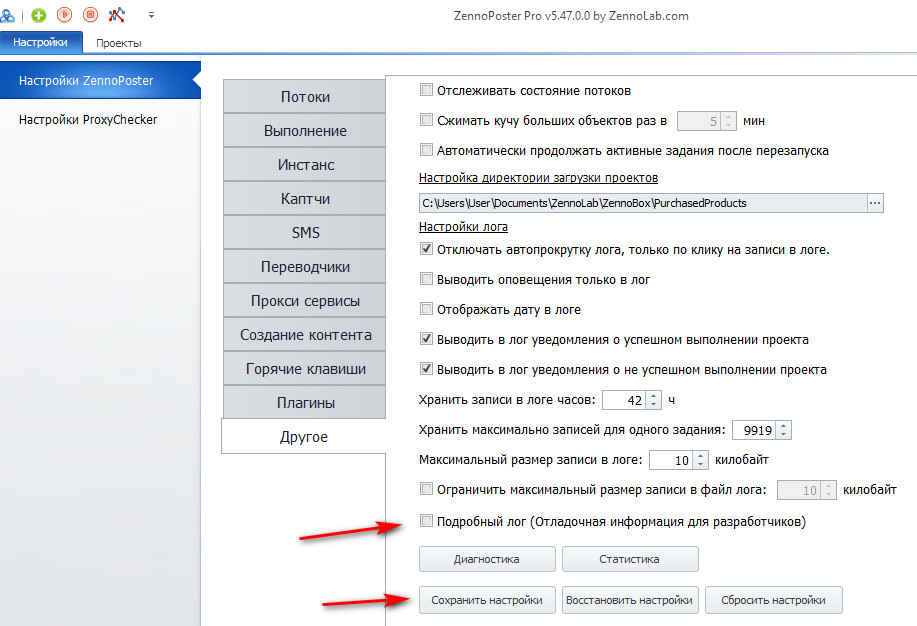Enable Отображать дату в логе checkbox

(426, 309)
